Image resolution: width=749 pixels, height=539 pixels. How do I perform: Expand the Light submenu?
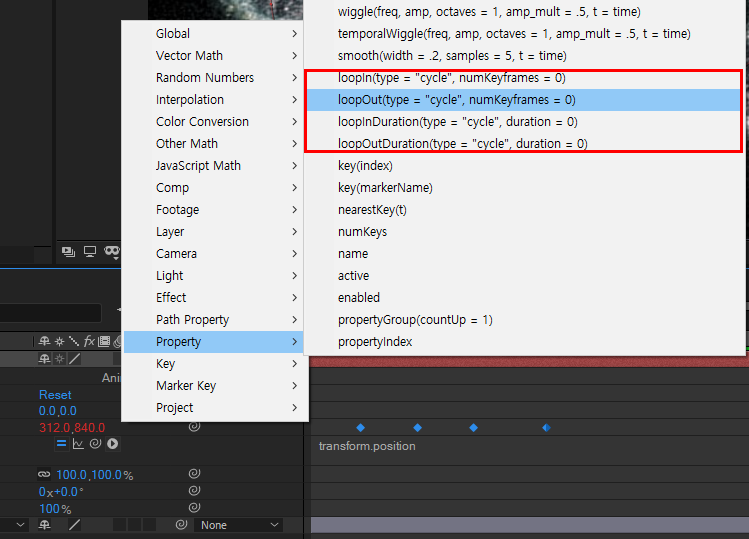[213, 275]
